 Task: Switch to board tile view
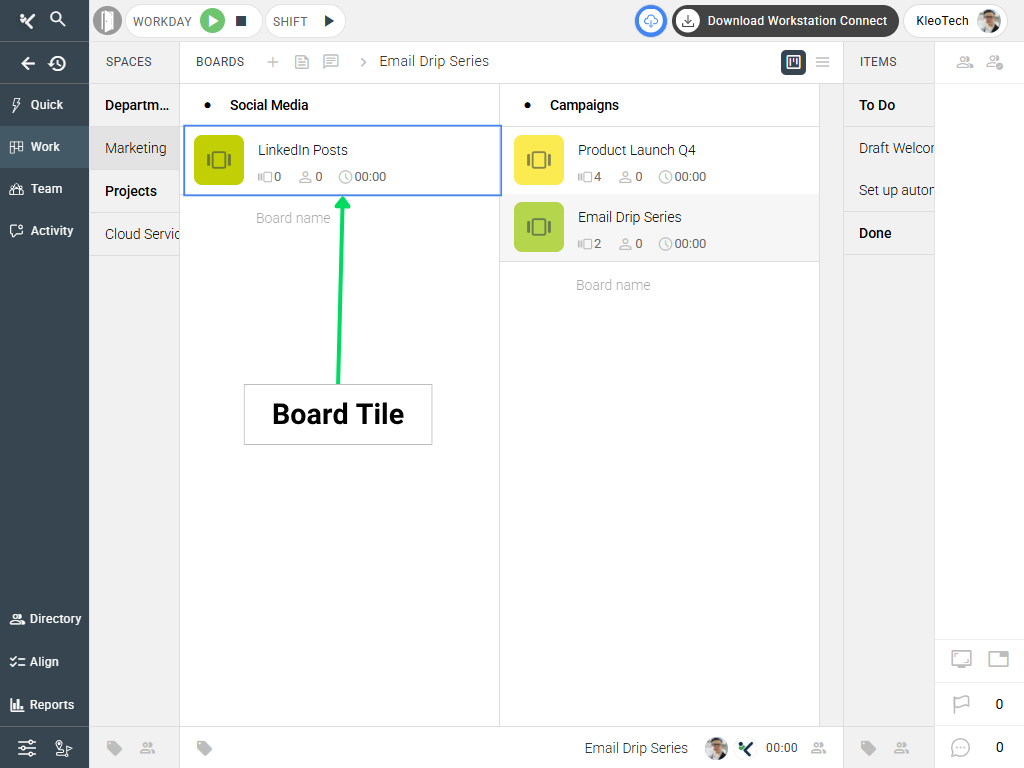(x=793, y=62)
